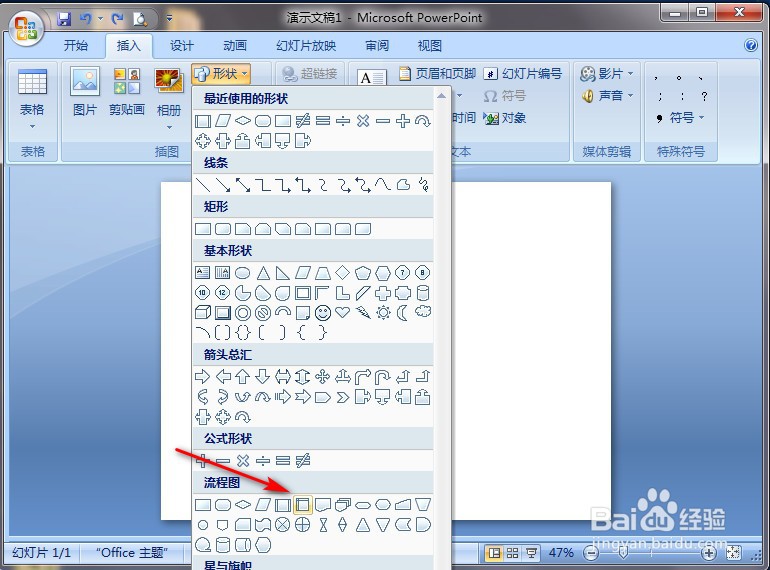Open the quick access toolbar customize arrow
Image resolution: width=770 pixels, height=570 pixels.
click(169, 19)
